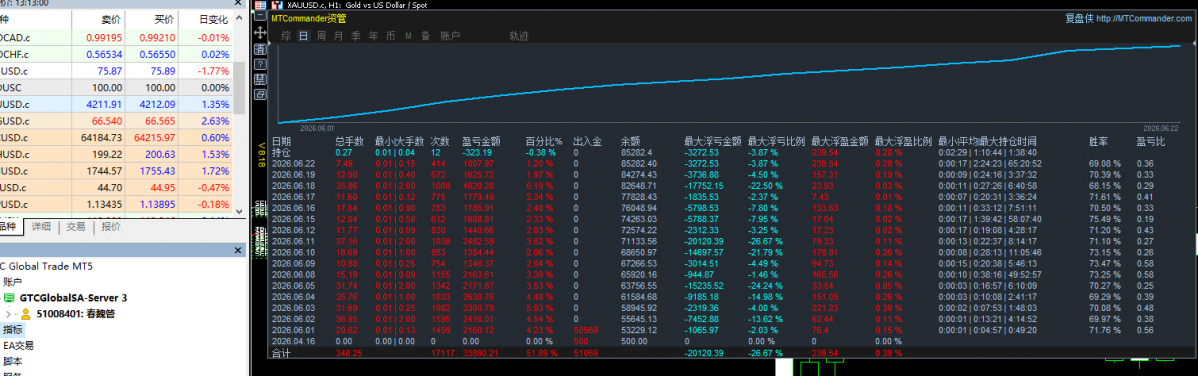Screen dimensions: 1198x376
Task: Click the 最大浮亏金额 column header
Action: 713,141
